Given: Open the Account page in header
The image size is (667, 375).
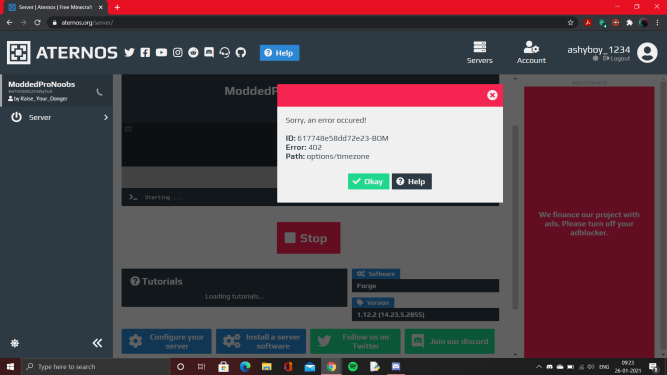Looking at the screenshot, I should pyautogui.click(x=531, y=53).
